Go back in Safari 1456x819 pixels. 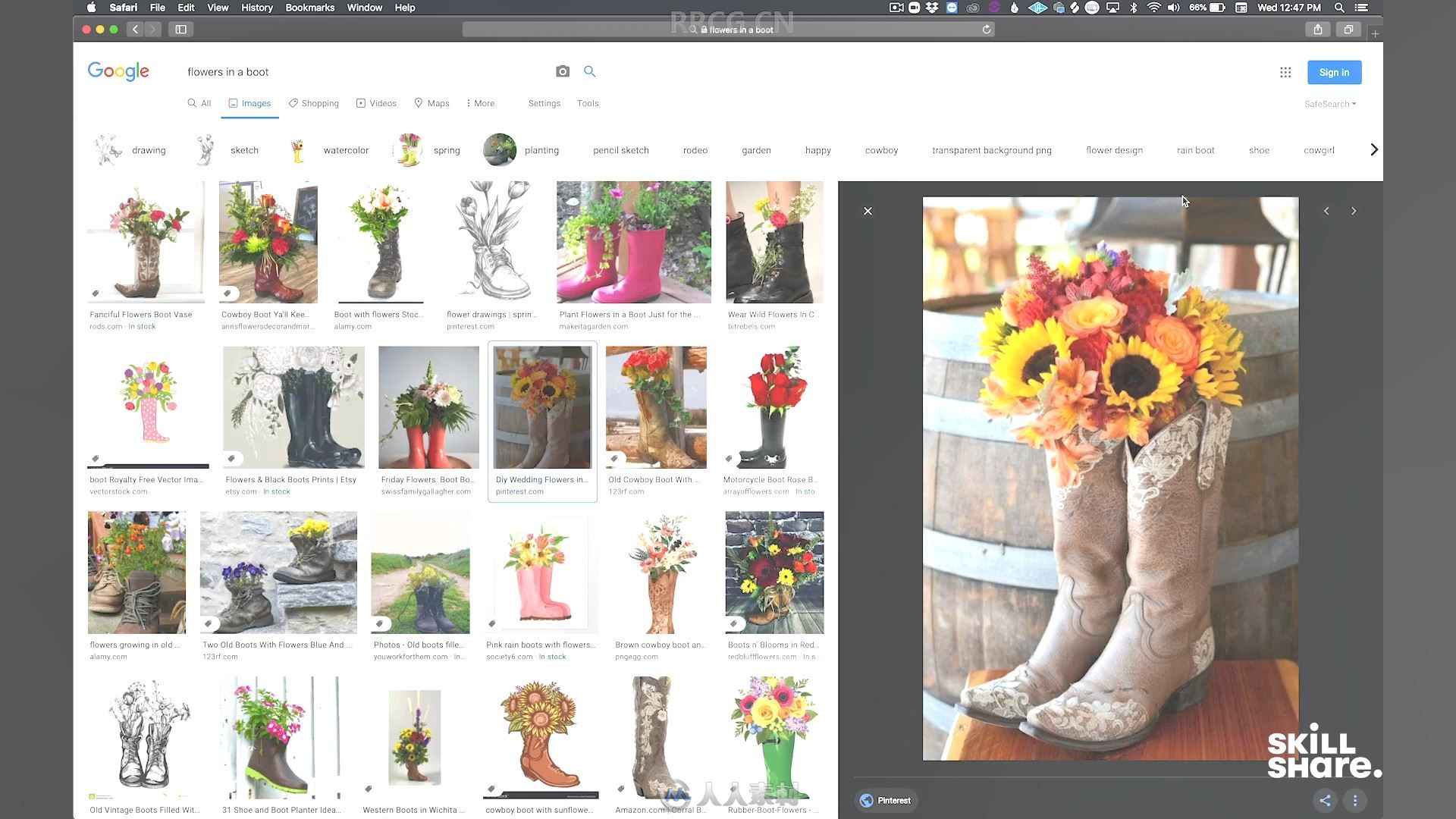coord(136,30)
